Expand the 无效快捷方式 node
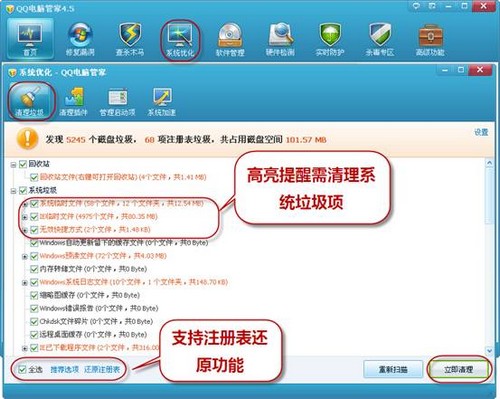This screenshot has height=399, width=500. click(x=25, y=230)
